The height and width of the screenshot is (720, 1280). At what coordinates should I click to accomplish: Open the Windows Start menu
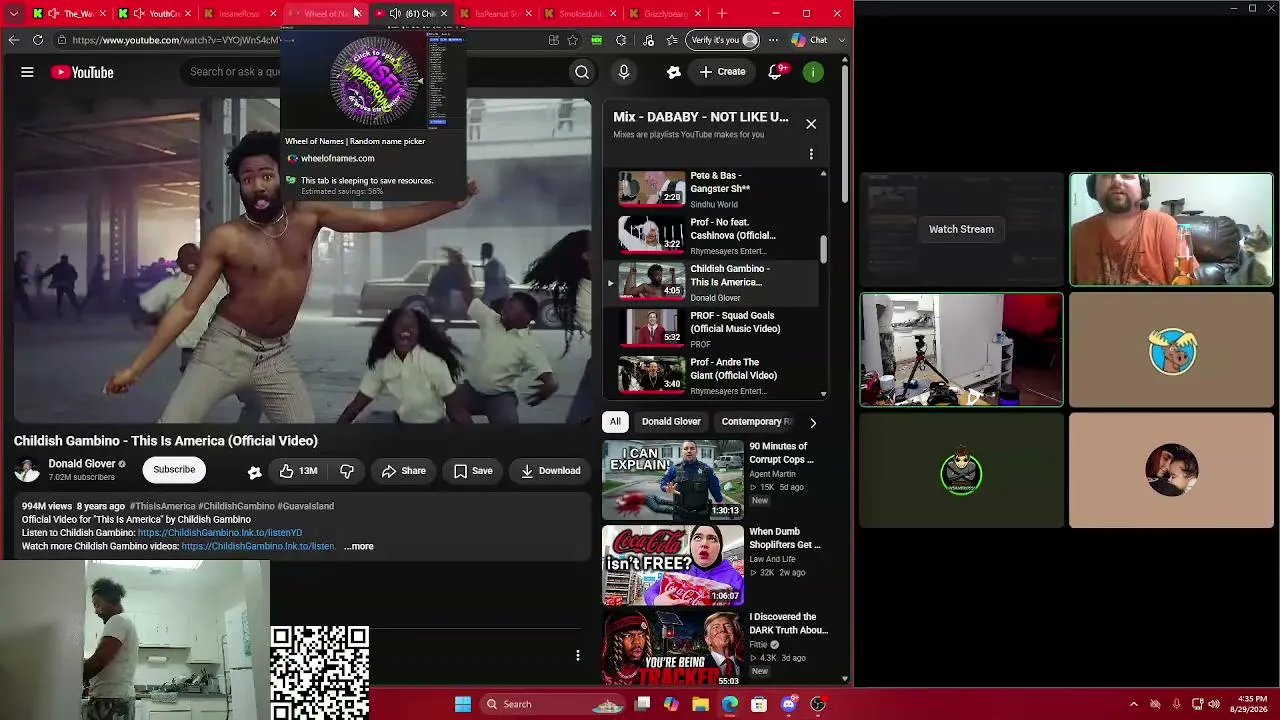(463, 704)
